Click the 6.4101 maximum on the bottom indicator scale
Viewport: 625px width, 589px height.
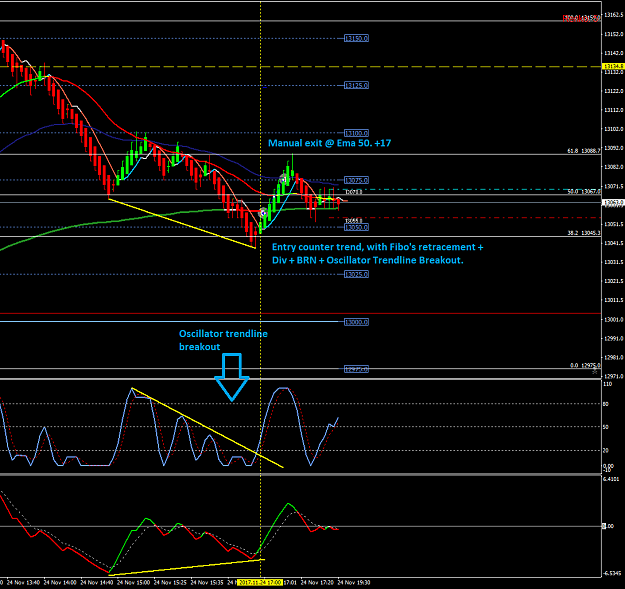click(x=611, y=479)
